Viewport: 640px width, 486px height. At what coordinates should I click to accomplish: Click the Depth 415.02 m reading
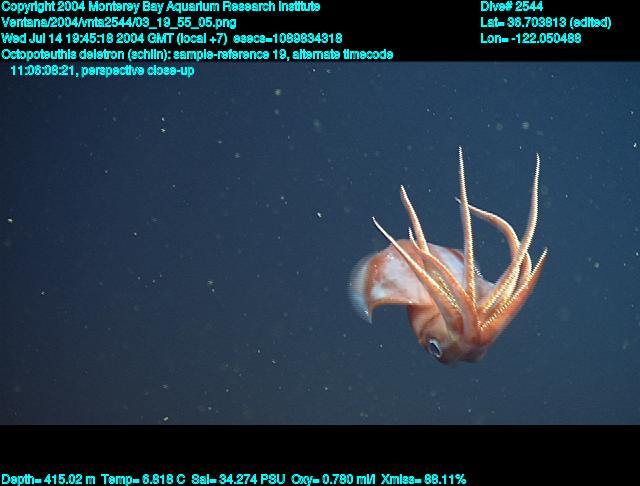[50, 479]
